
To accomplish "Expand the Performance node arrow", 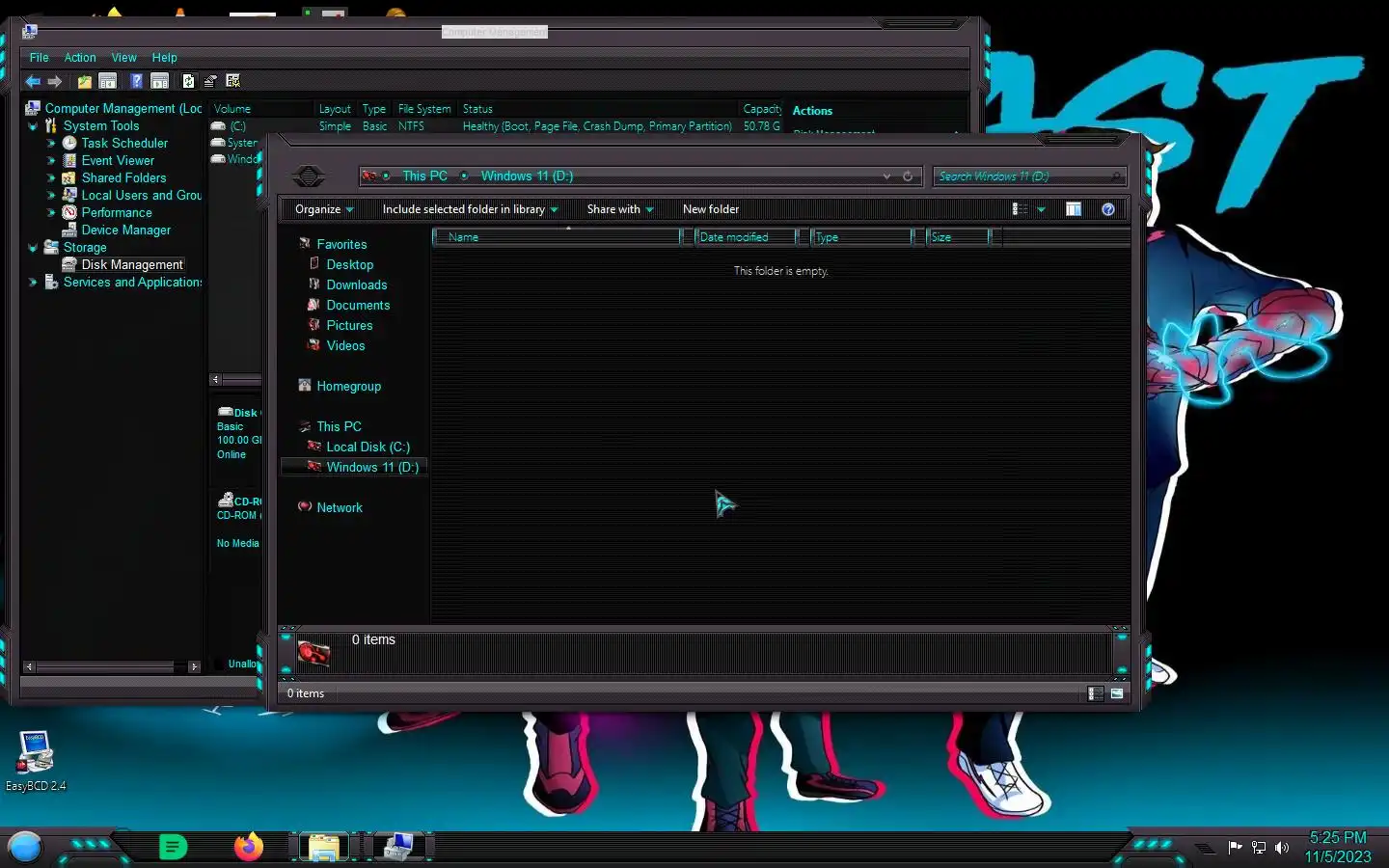I will coord(51,213).
